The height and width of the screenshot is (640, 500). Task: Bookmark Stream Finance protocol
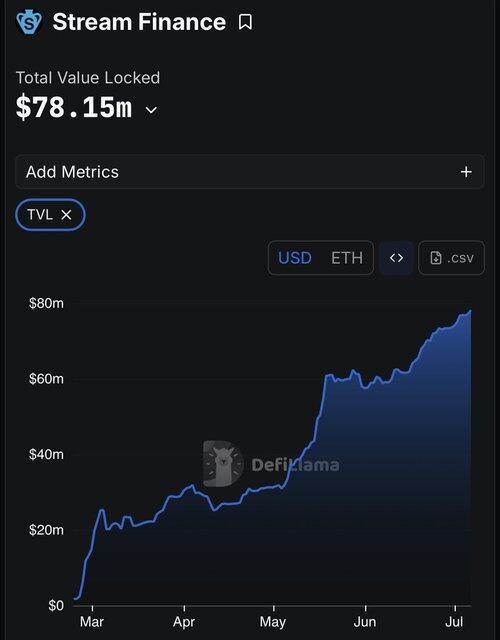245,22
